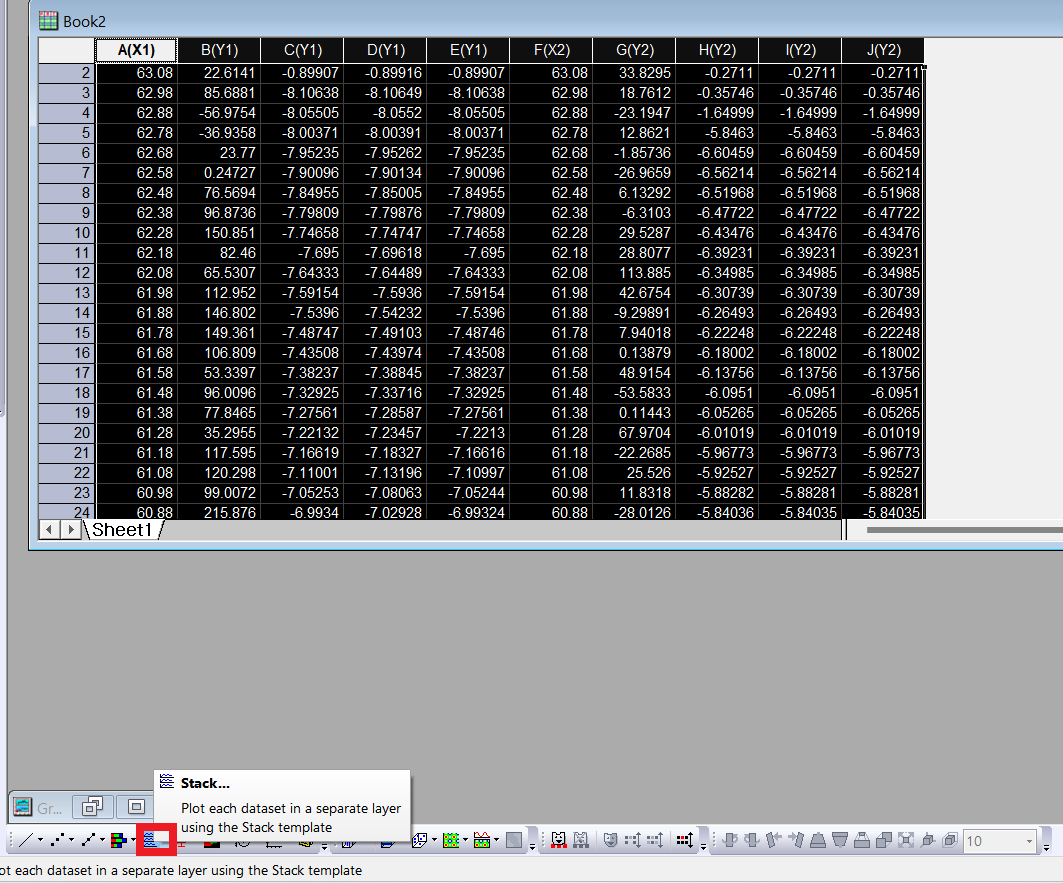The width and height of the screenshot is (1063, 883).
Task: Click the 3D tilt right arrow icon
Action: click(x=795, y=840)
